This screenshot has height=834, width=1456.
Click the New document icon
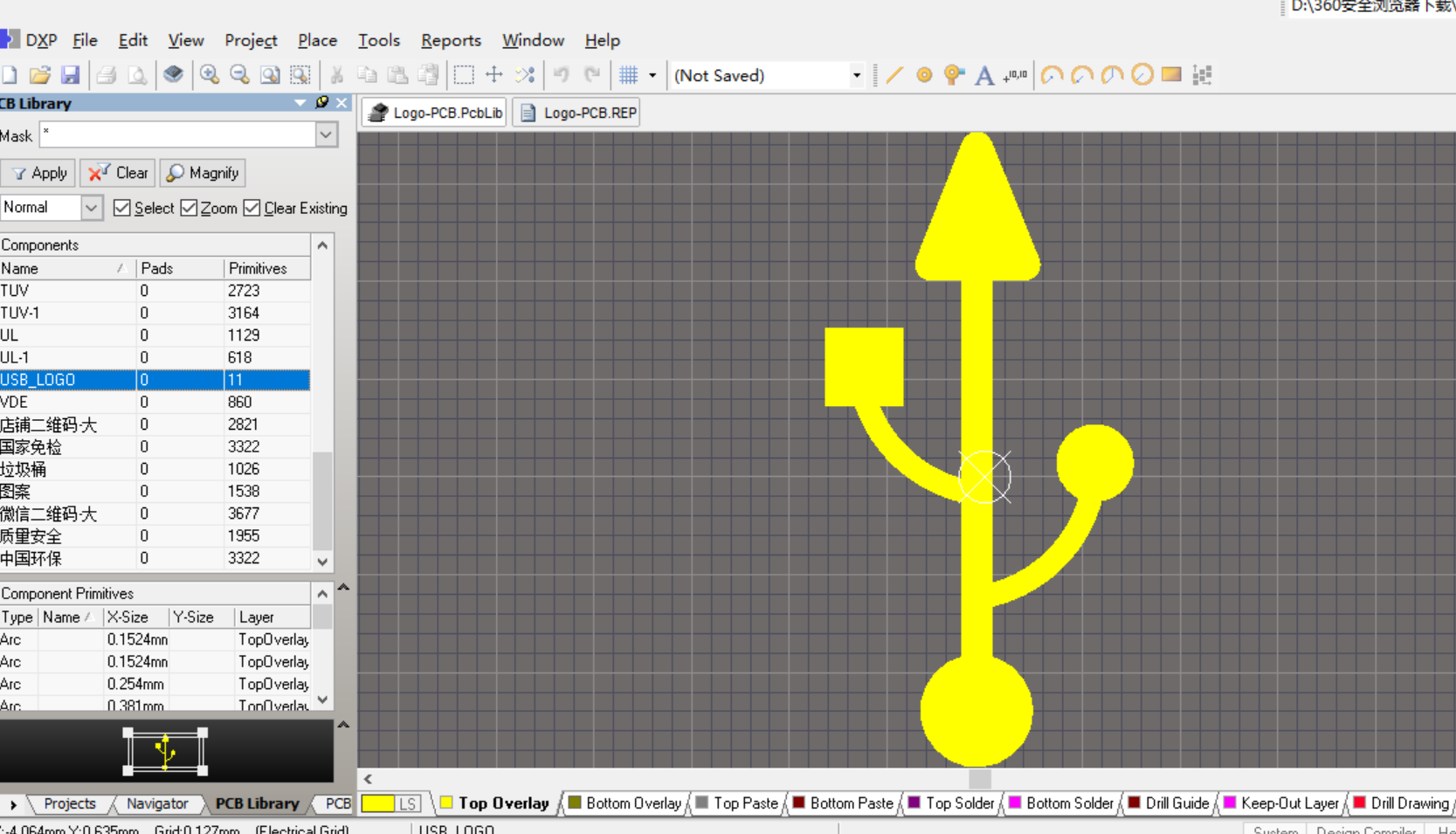click(9, 75)
